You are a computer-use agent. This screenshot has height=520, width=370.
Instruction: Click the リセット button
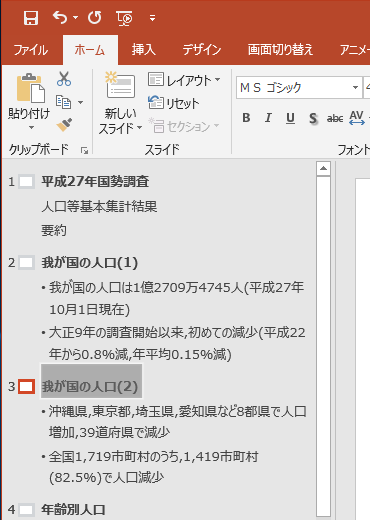click(173, 103)
